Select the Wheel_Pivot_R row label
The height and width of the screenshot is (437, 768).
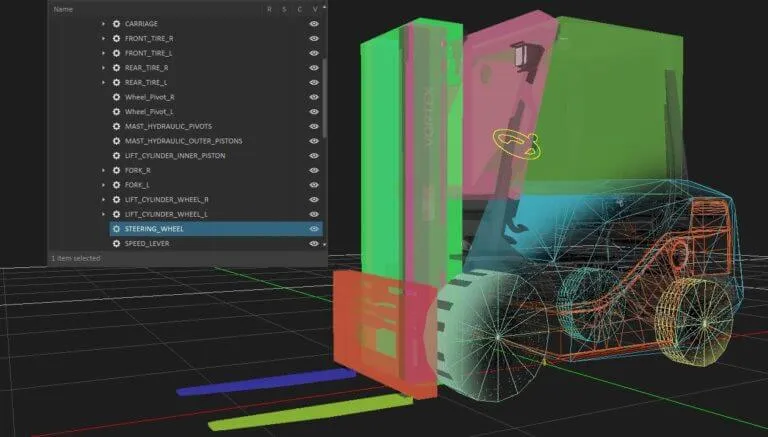[149, 97]
